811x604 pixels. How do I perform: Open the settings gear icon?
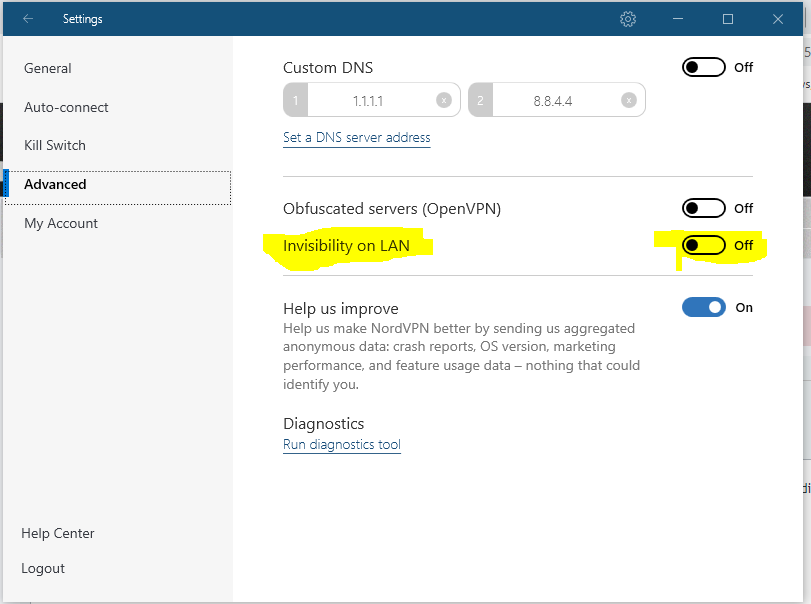627,19
